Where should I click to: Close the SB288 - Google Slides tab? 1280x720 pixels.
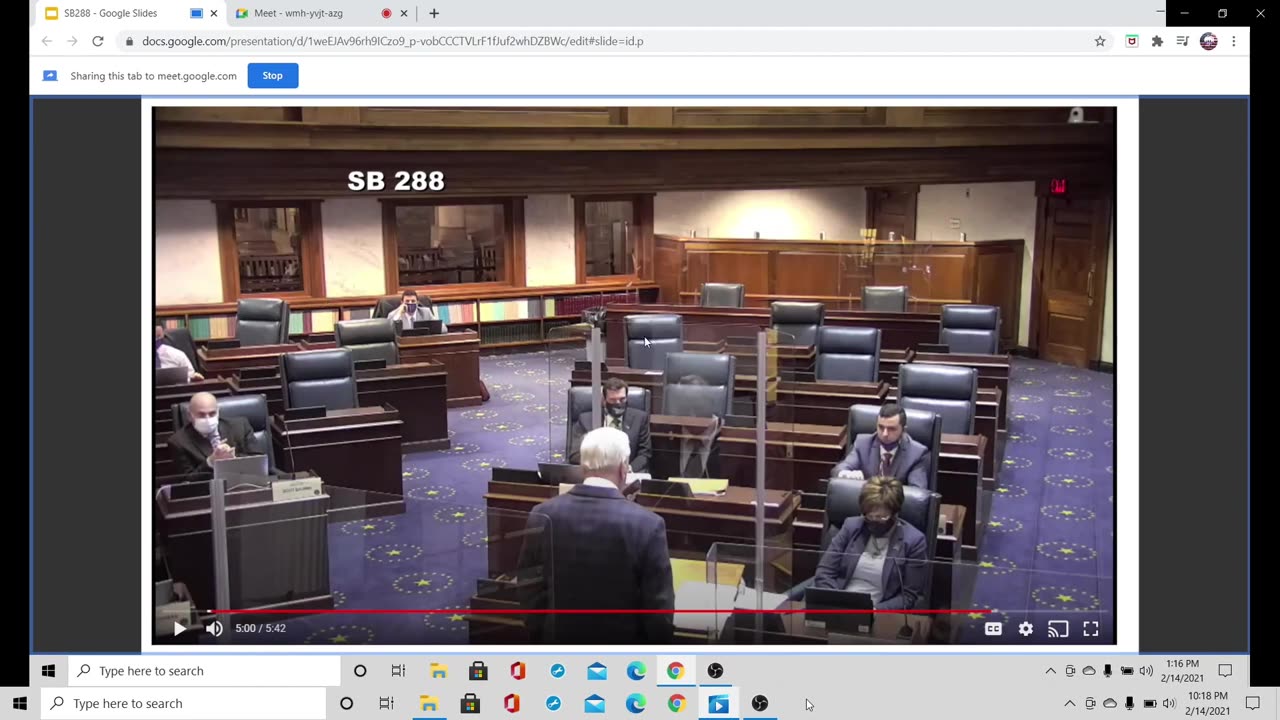click(213, 13)
